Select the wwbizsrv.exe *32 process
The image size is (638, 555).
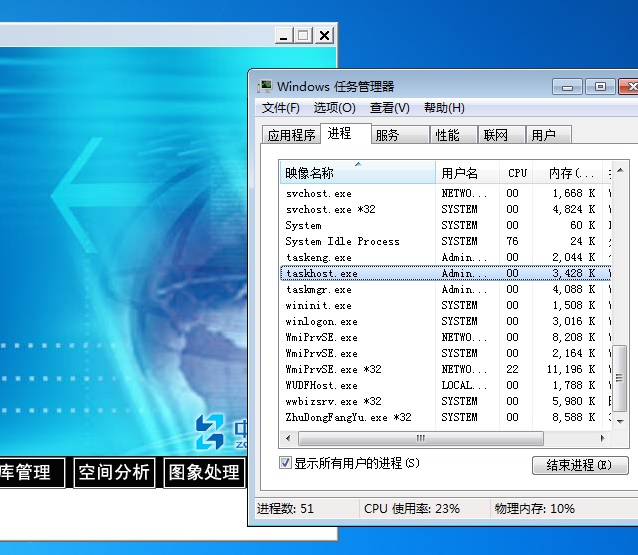pos(446,401)
